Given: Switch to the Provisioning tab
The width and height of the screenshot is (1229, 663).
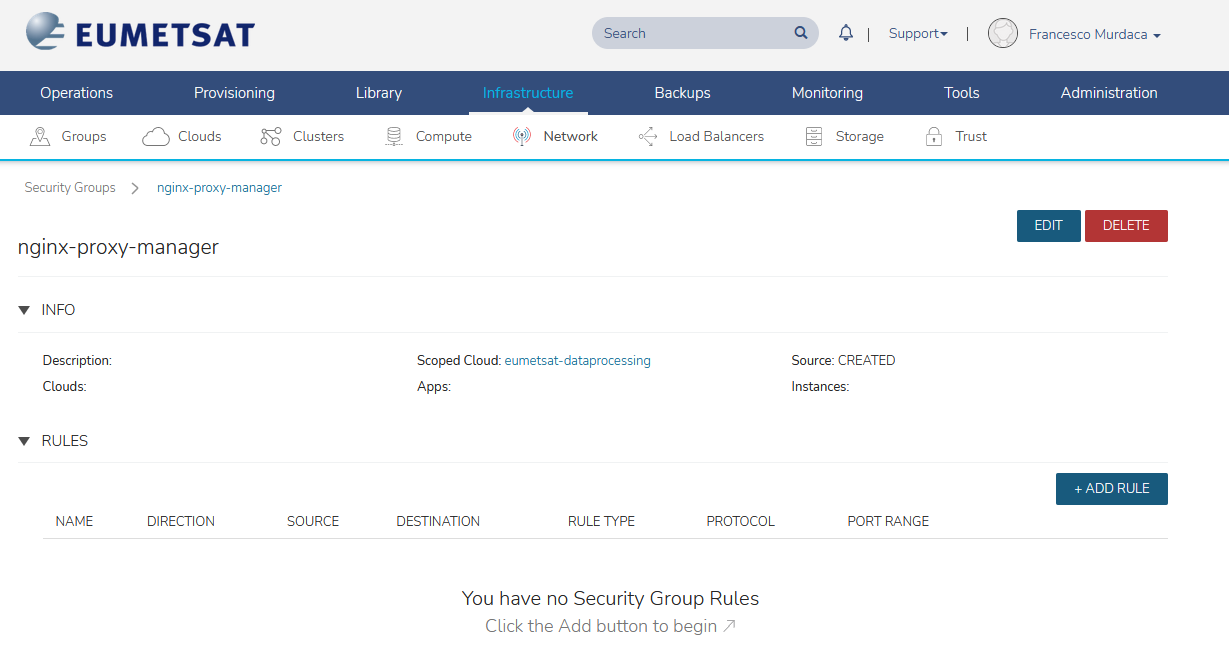Looking at the screenshot, I should tap(234, 93).
